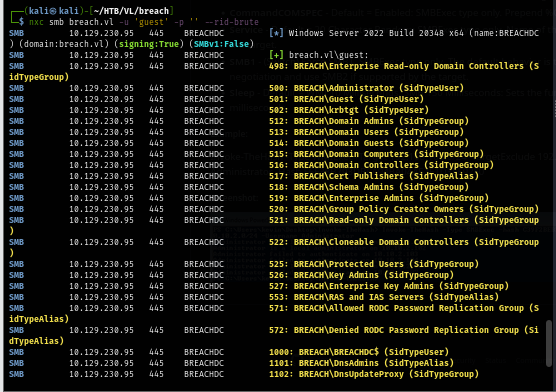Click the wrapped 'idTypeAlias)' line fragment
The image size is (556, 392).
pyautogui.click(x=39, y=319)
